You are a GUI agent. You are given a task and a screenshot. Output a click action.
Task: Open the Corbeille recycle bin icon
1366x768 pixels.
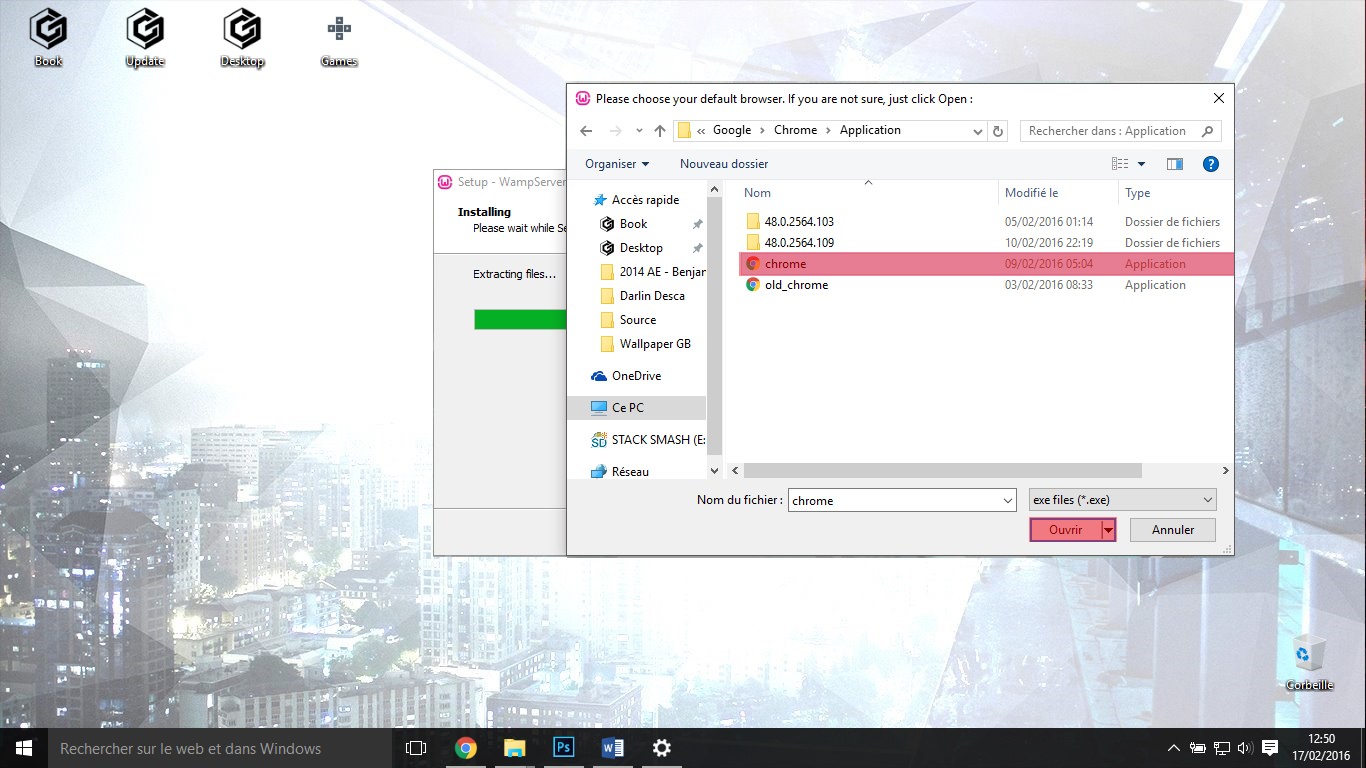[x=1308, y=655]
